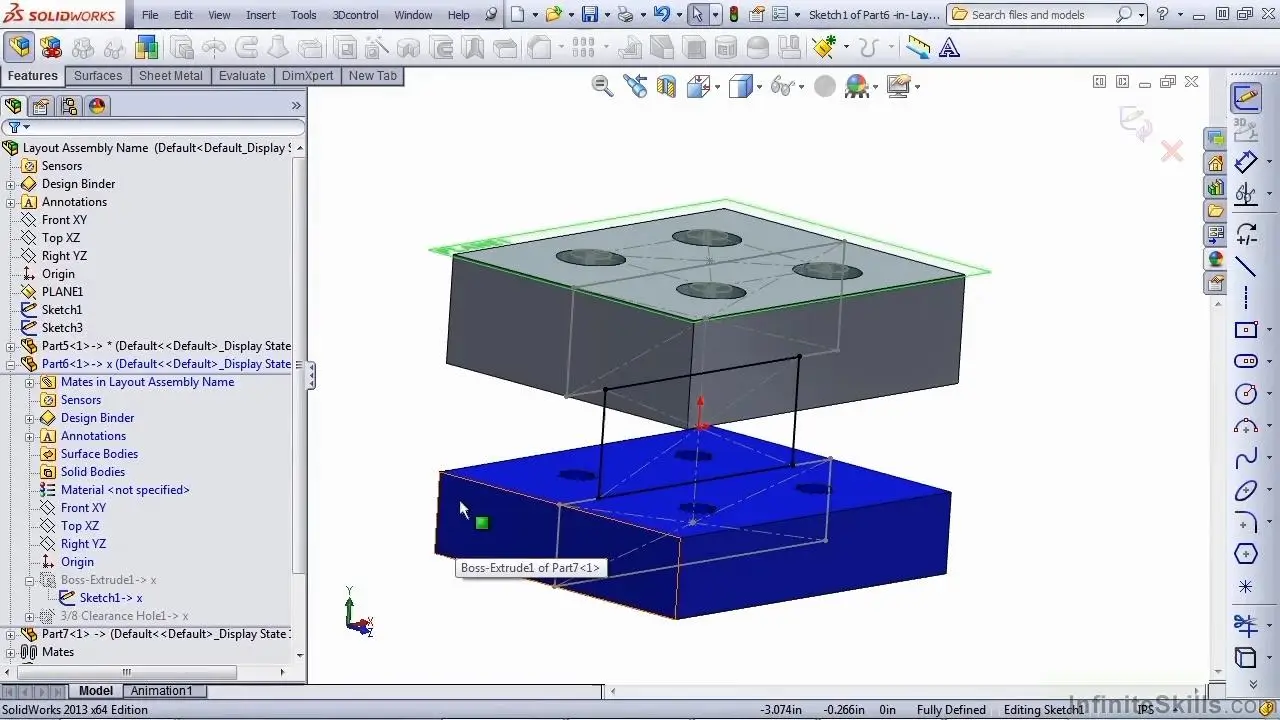The height and width of the screenshot is (720, 1280).
Task: Expand the Part5<1> tree node
Action: (x=10, y=346)
